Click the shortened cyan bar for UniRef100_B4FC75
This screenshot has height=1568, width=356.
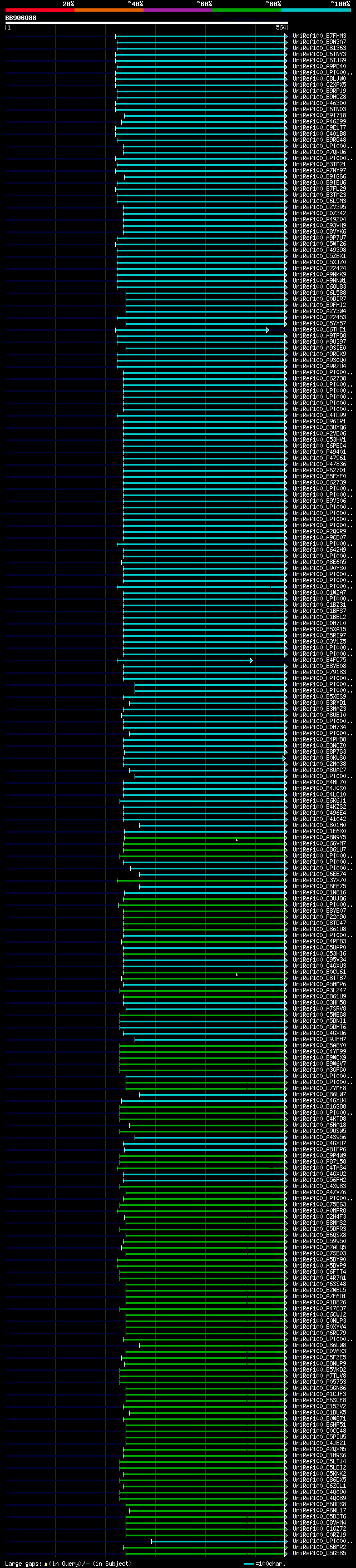(x=185, y=660)
